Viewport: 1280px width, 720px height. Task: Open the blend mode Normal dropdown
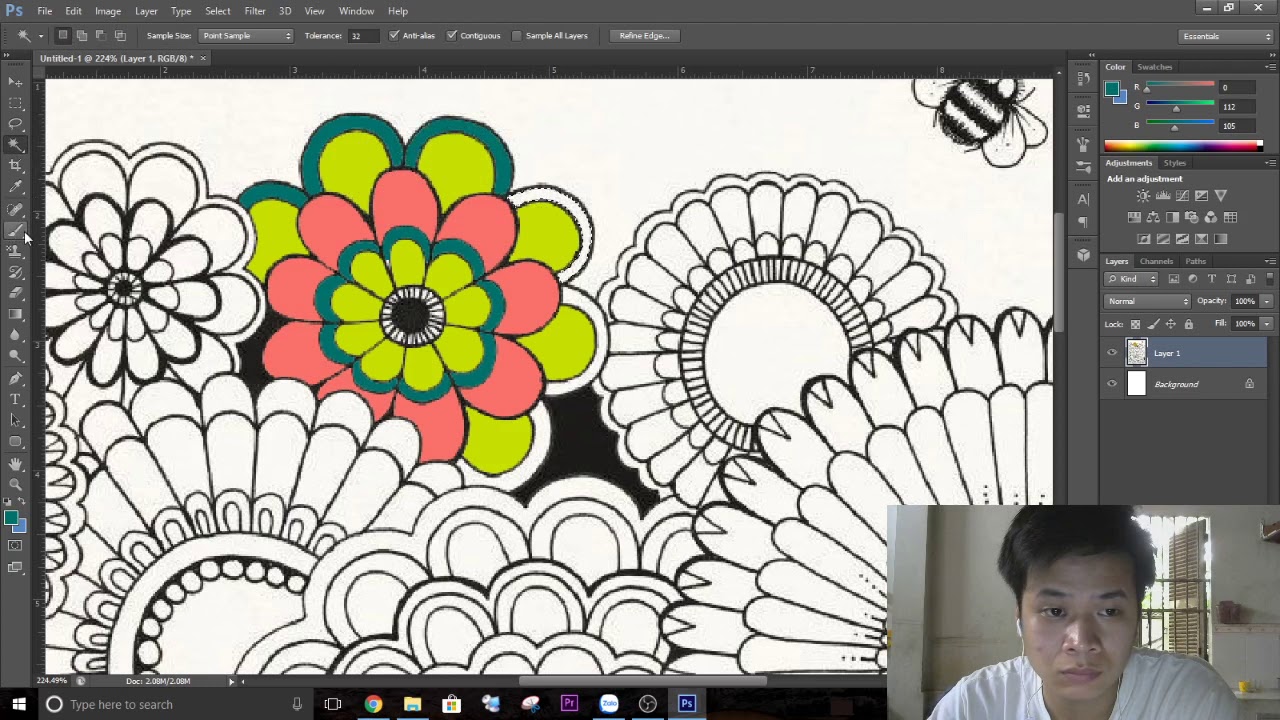(1148, 301)
